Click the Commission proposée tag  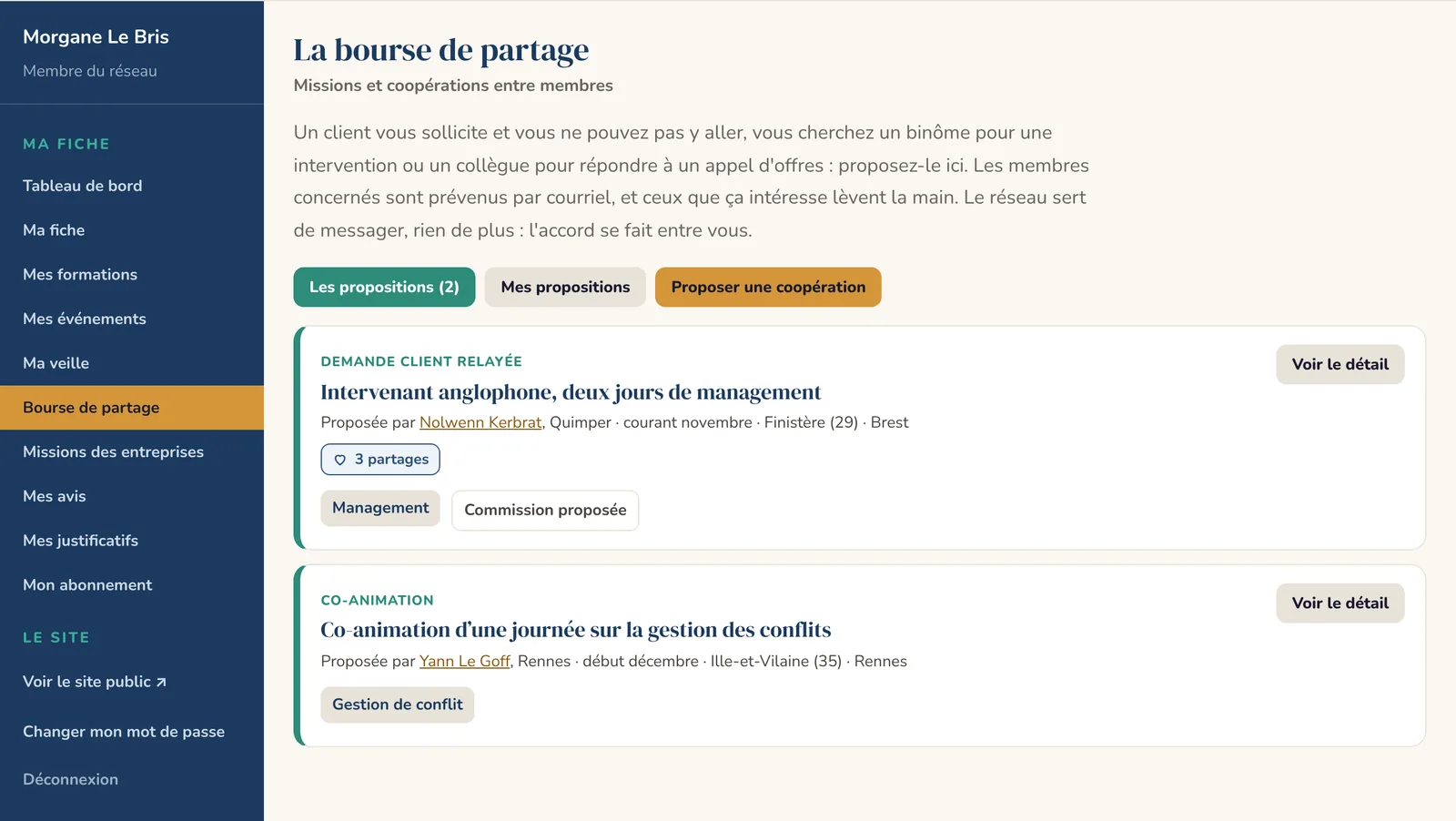(x=545, y=510)
